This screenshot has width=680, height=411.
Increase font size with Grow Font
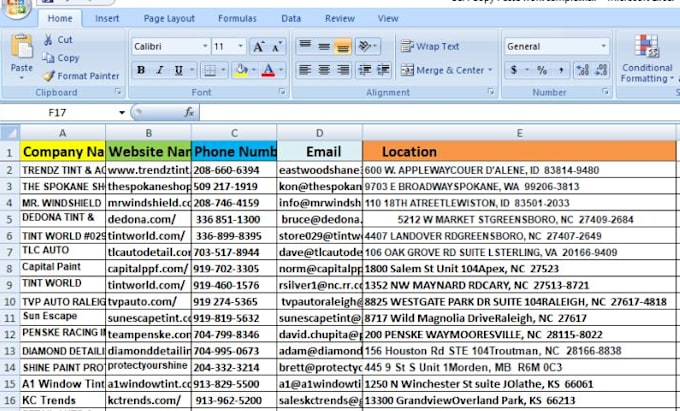259,46
